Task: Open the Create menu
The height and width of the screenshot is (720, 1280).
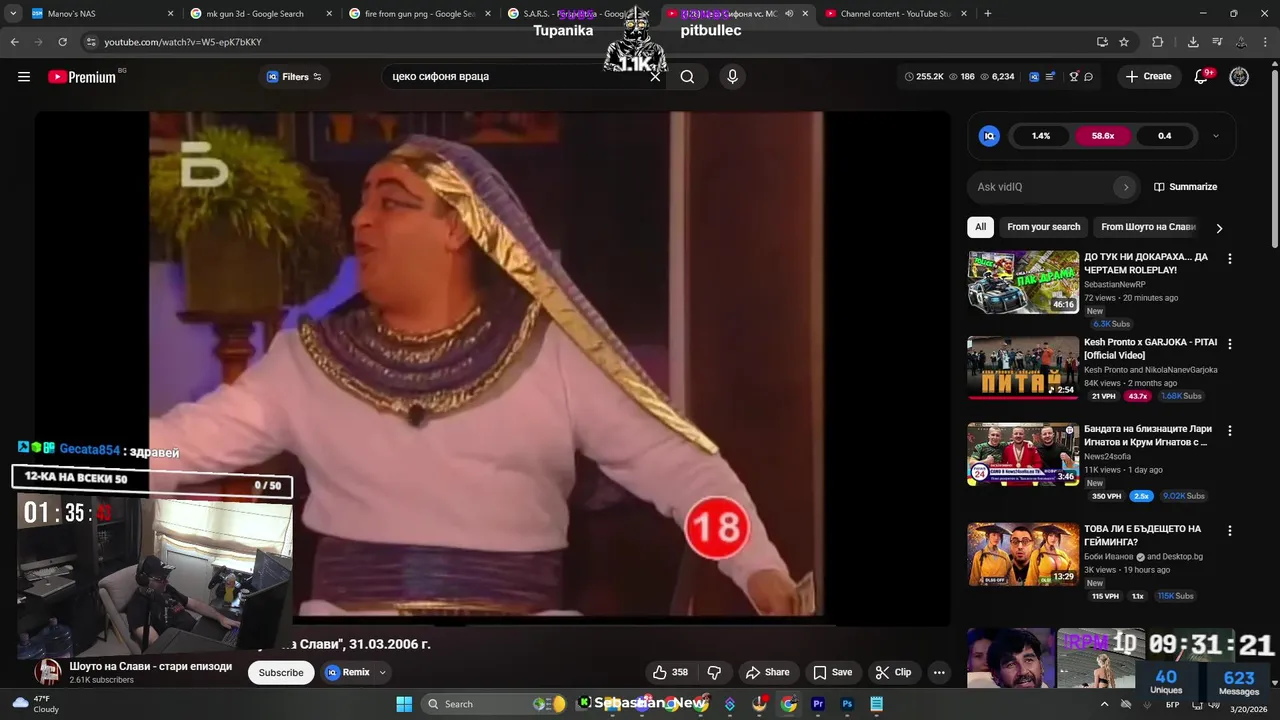Action: pyautogui.click(x=1148, y=77)
